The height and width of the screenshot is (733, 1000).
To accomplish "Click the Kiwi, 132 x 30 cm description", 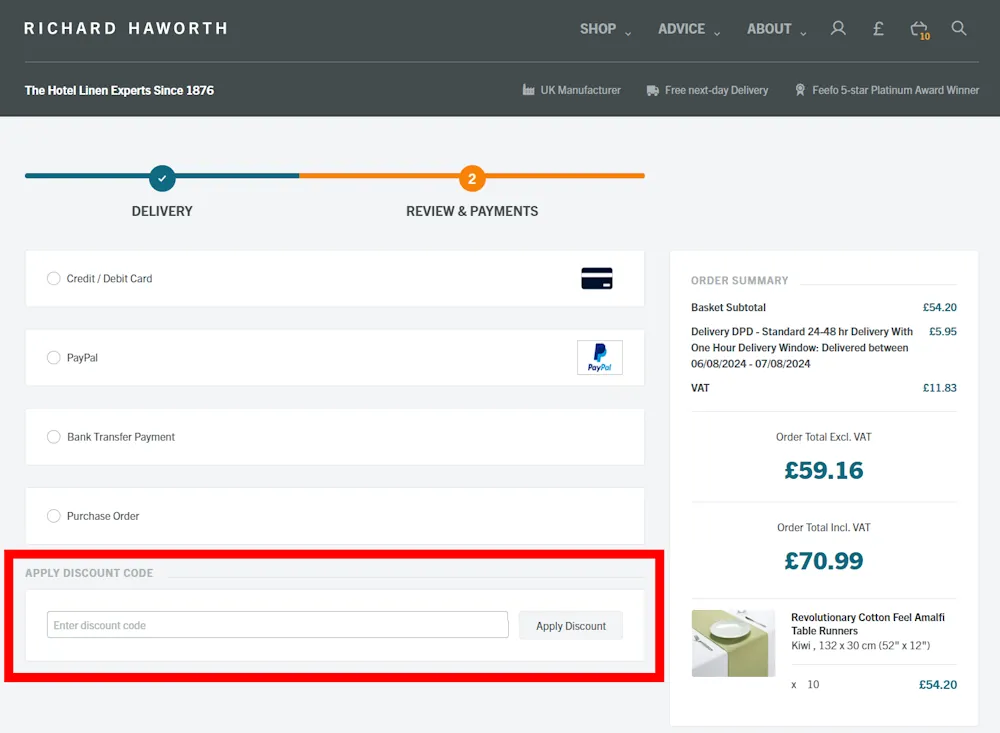I will [860, 646].
